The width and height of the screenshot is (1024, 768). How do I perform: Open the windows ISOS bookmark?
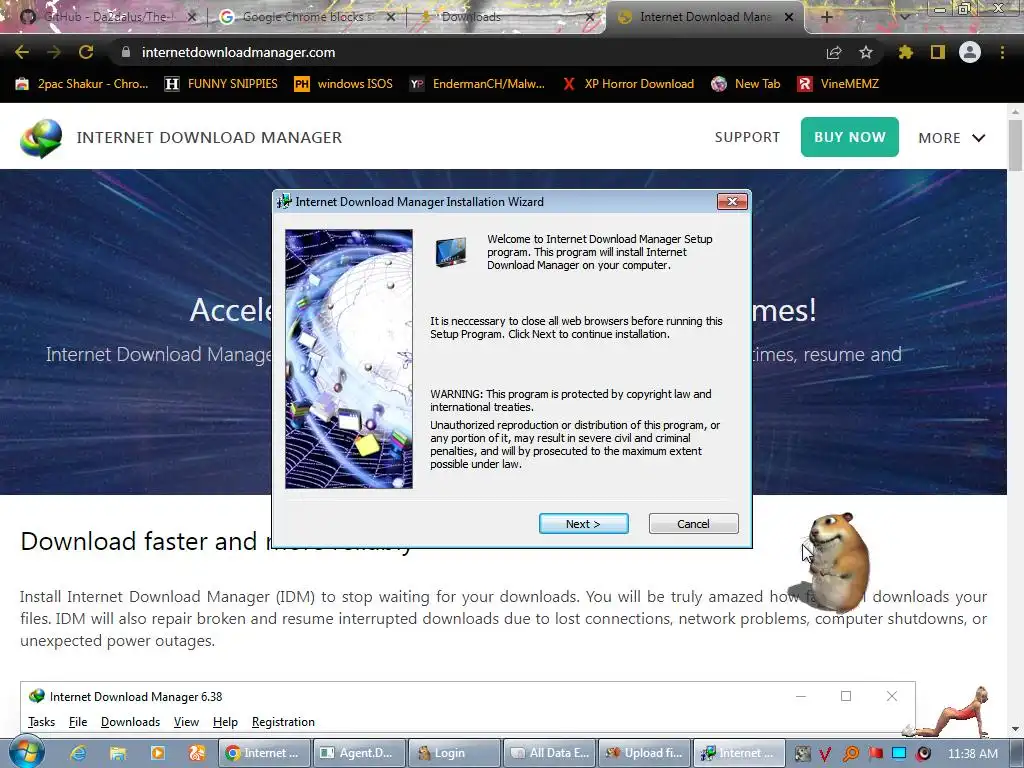tap(344, 84)
